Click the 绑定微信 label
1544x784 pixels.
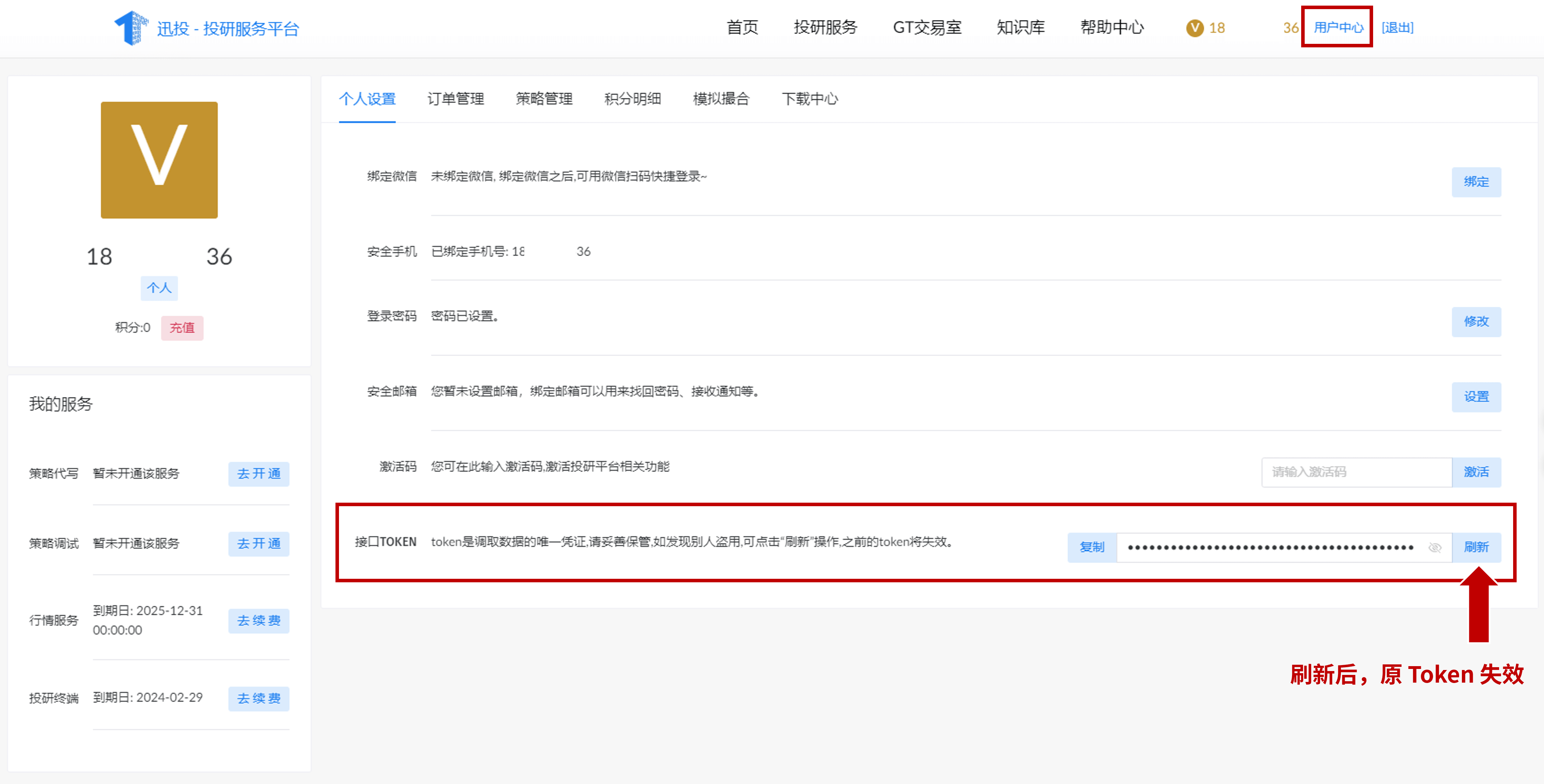tap(391, 176)
